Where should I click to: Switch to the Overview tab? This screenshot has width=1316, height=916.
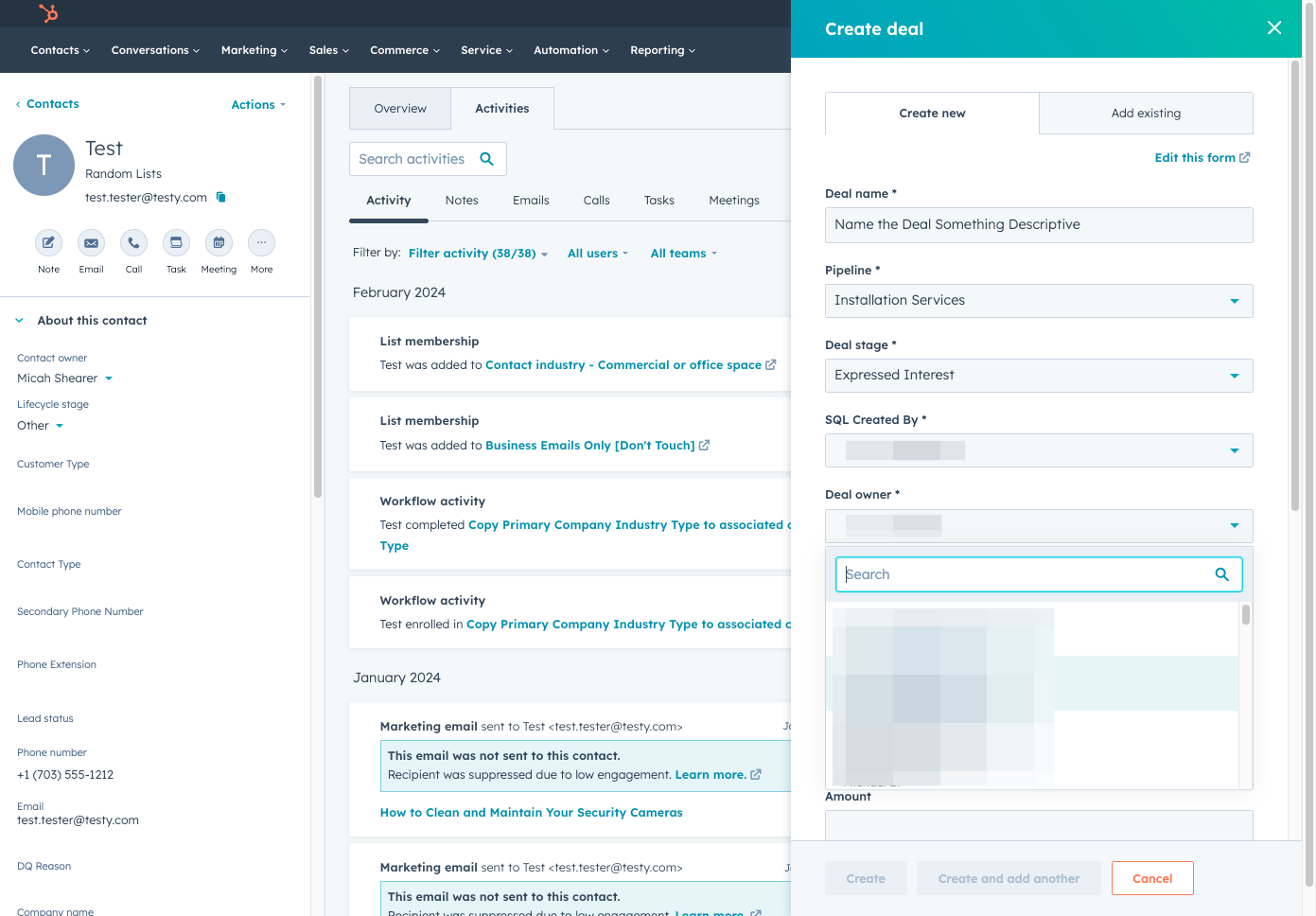pos(400,109)
